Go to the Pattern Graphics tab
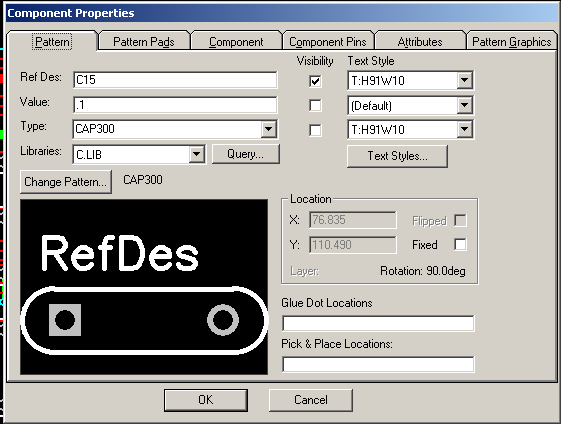Image resolution: width=561 pixels, height=424 pixels. click(x=512, y=42)
